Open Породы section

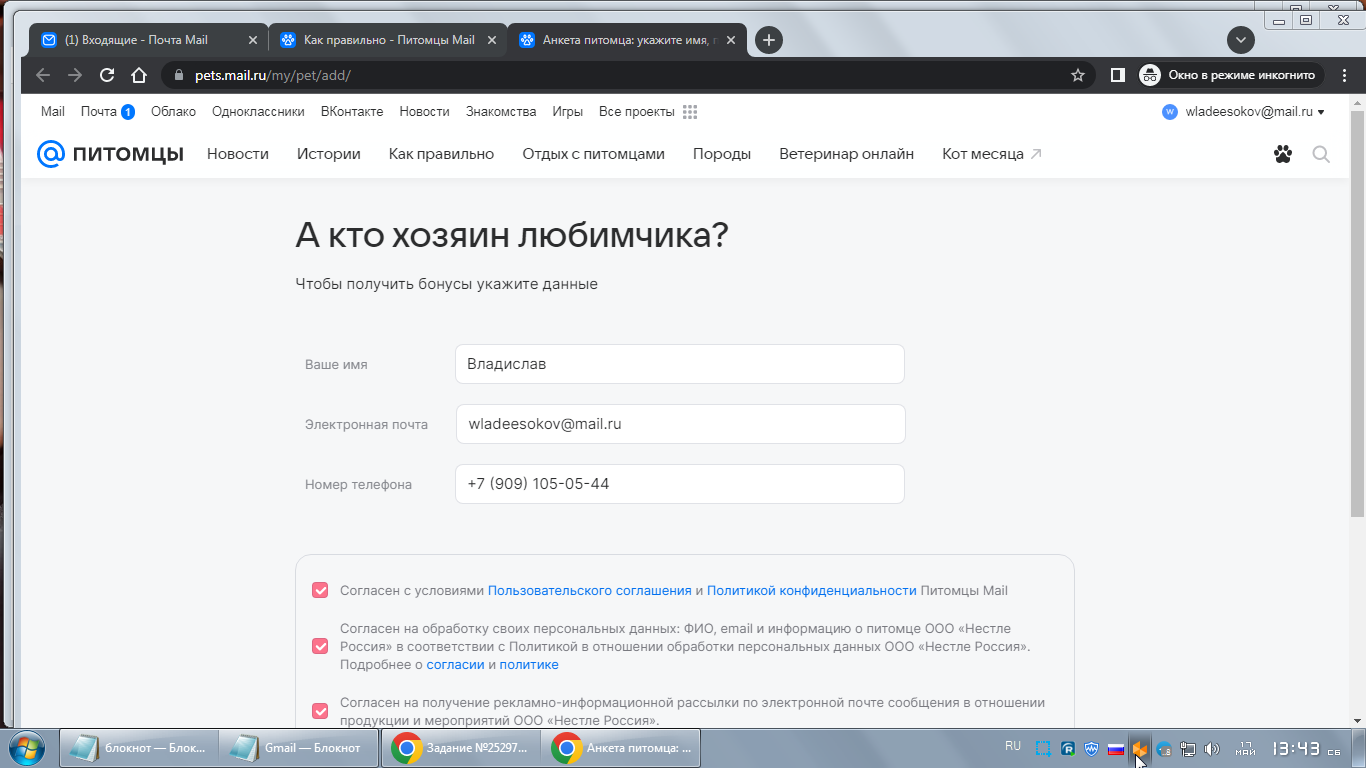(722, 154)
